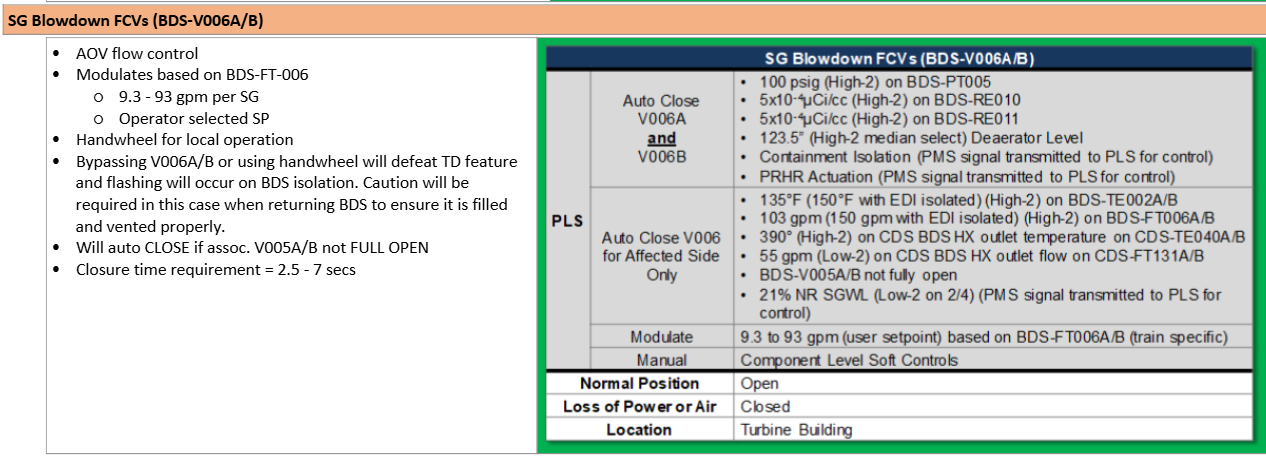Click the 'Turbine Building' value cell
The height and width of the screenshot is (456, 1266).
(x=993, y=430)
